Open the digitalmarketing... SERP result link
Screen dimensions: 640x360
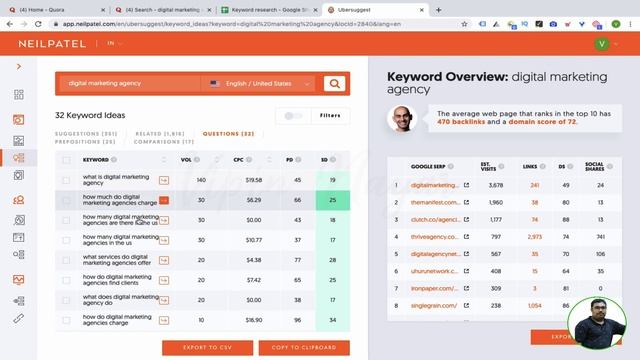[435, 185]
